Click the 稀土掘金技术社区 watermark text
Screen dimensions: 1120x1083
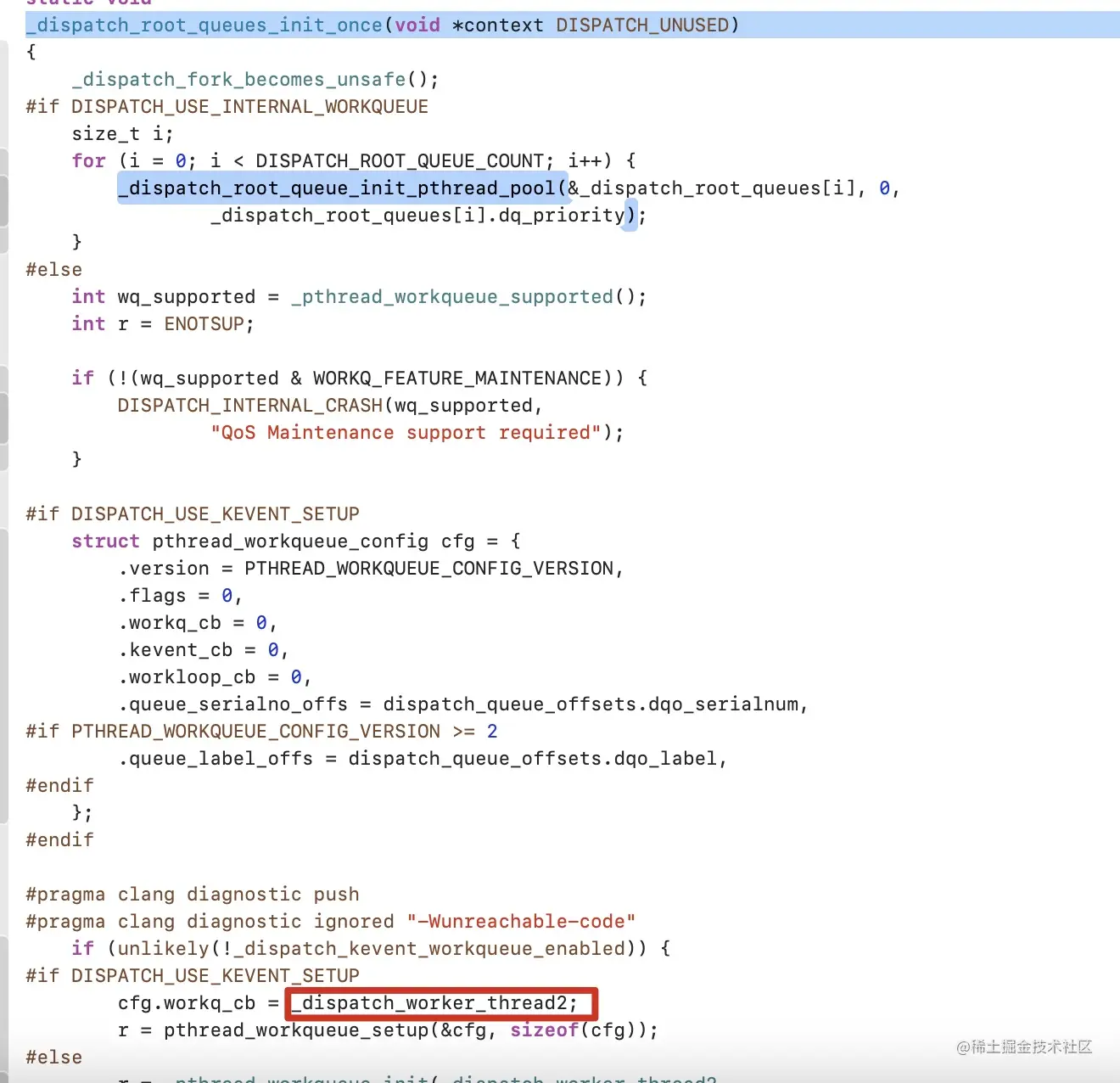(x=1026, y=1047)
